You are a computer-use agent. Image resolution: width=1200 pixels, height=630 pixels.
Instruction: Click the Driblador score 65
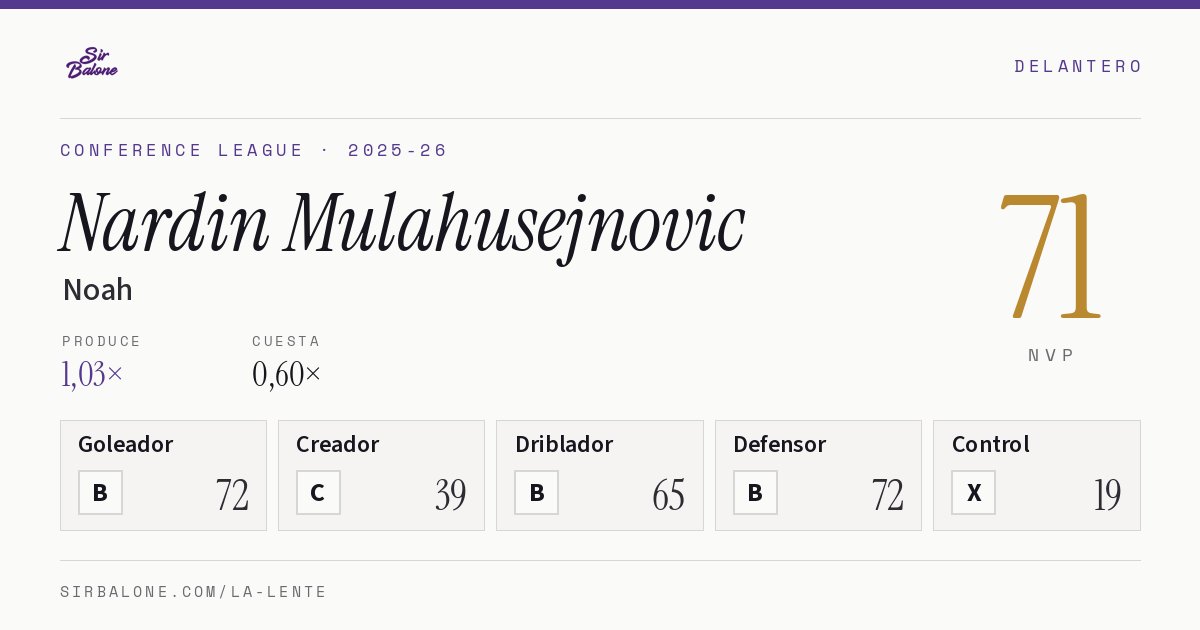[668, 495]
